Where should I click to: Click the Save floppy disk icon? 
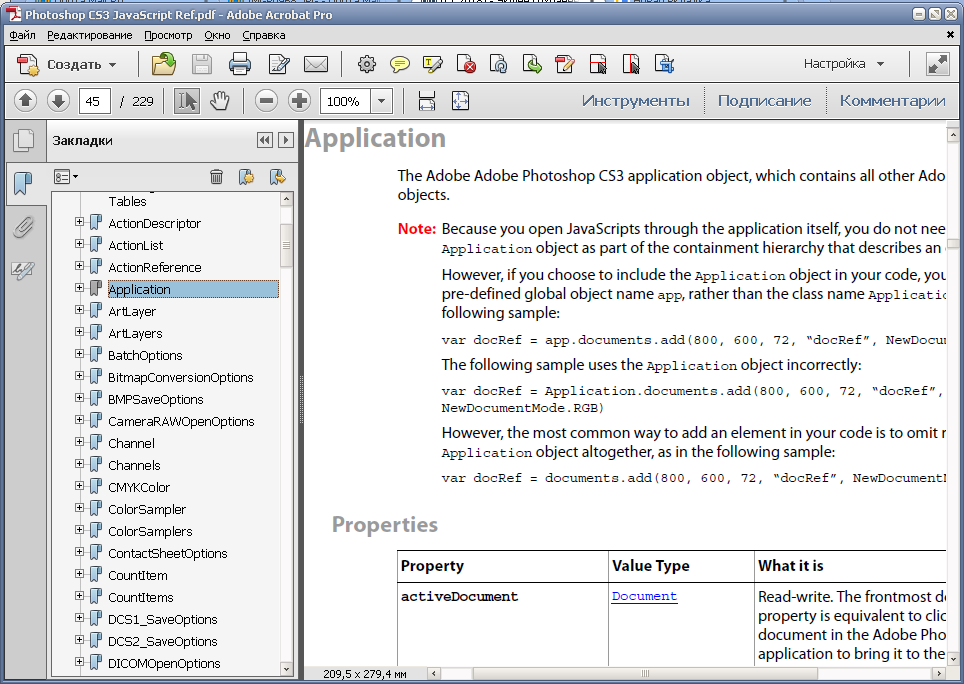pos(202,64)
